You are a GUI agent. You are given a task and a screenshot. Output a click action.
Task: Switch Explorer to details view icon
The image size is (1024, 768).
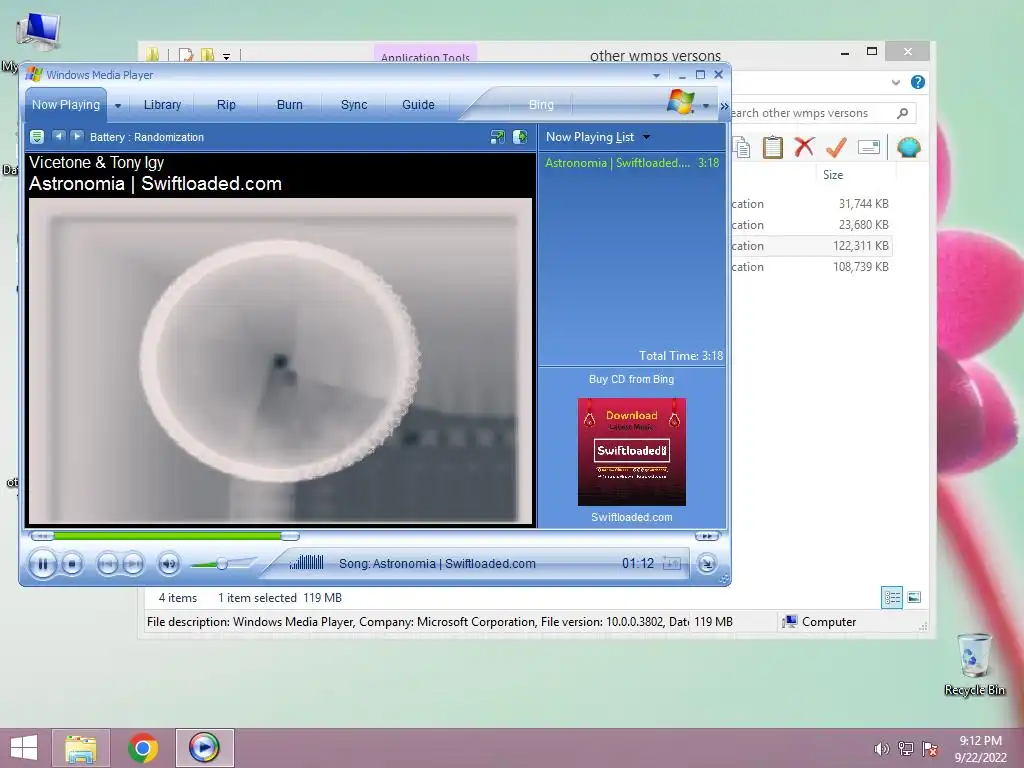[x=892, y=597]
